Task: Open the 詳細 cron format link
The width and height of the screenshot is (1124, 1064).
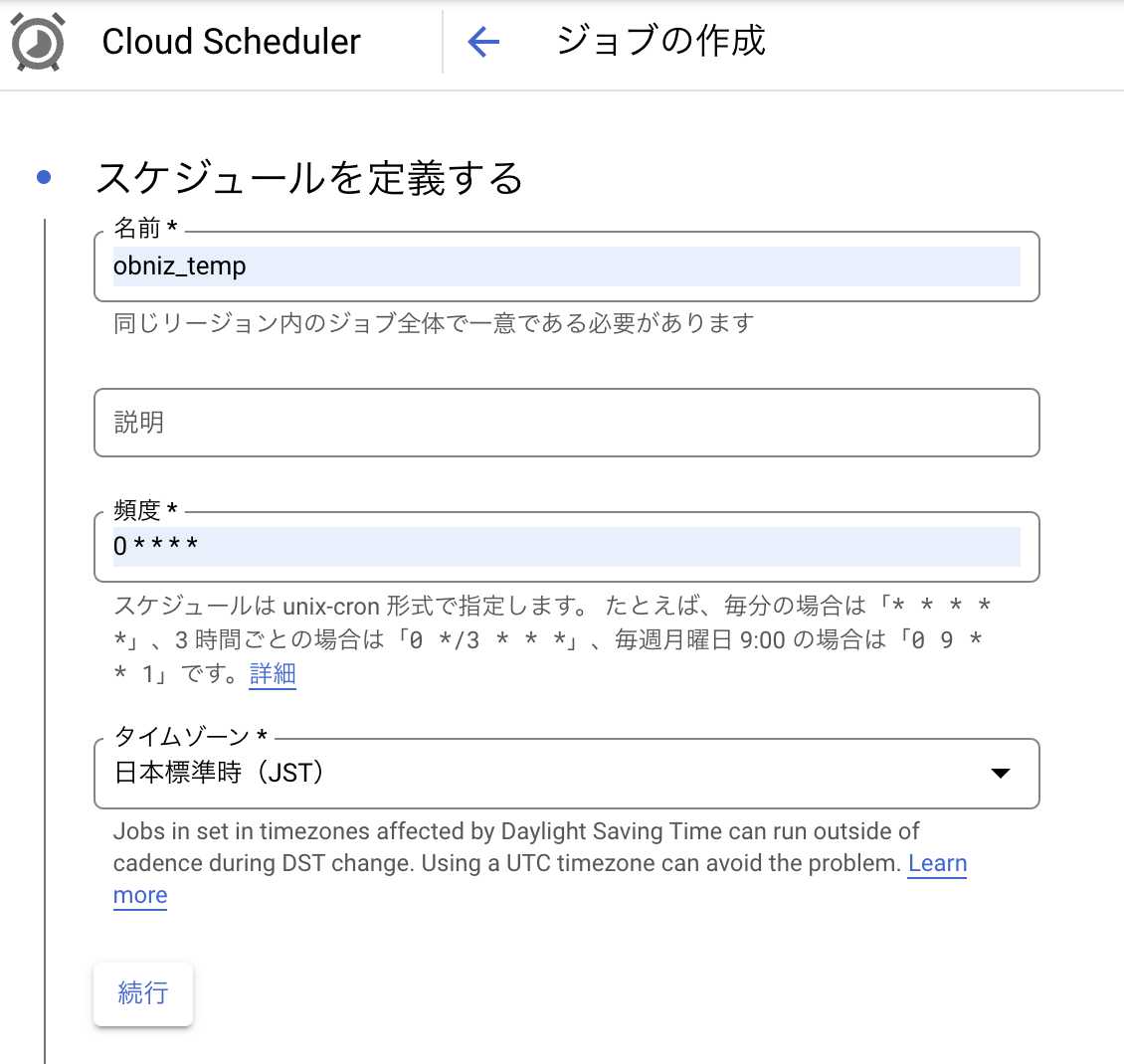Action: coord(273,674)
